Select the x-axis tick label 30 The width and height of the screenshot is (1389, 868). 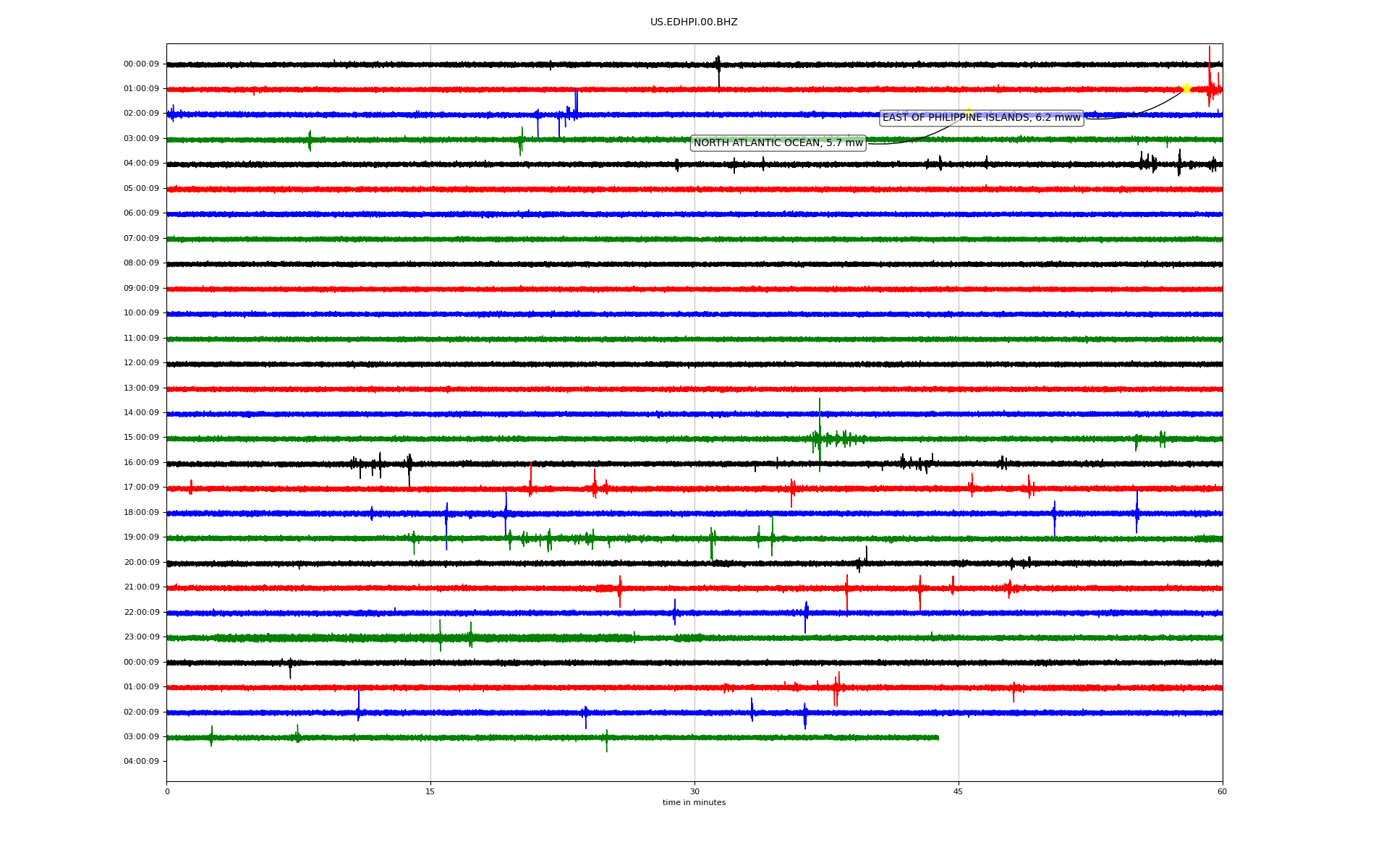[694, 791]
